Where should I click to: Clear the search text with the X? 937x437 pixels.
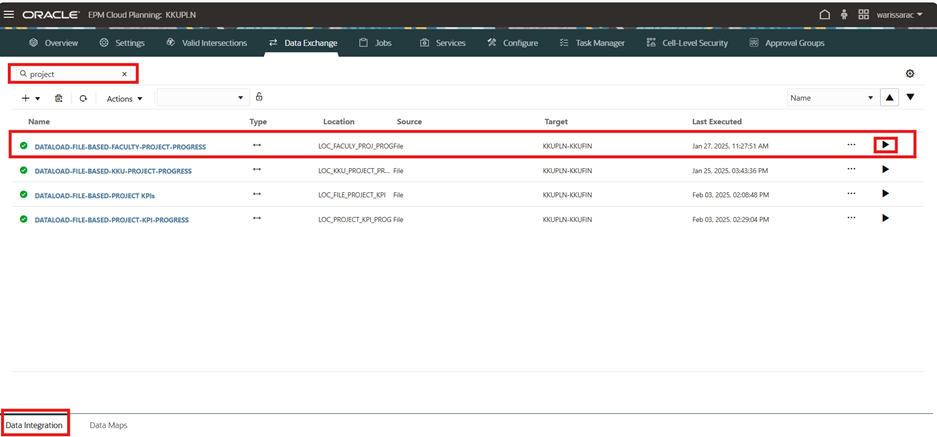124,74
